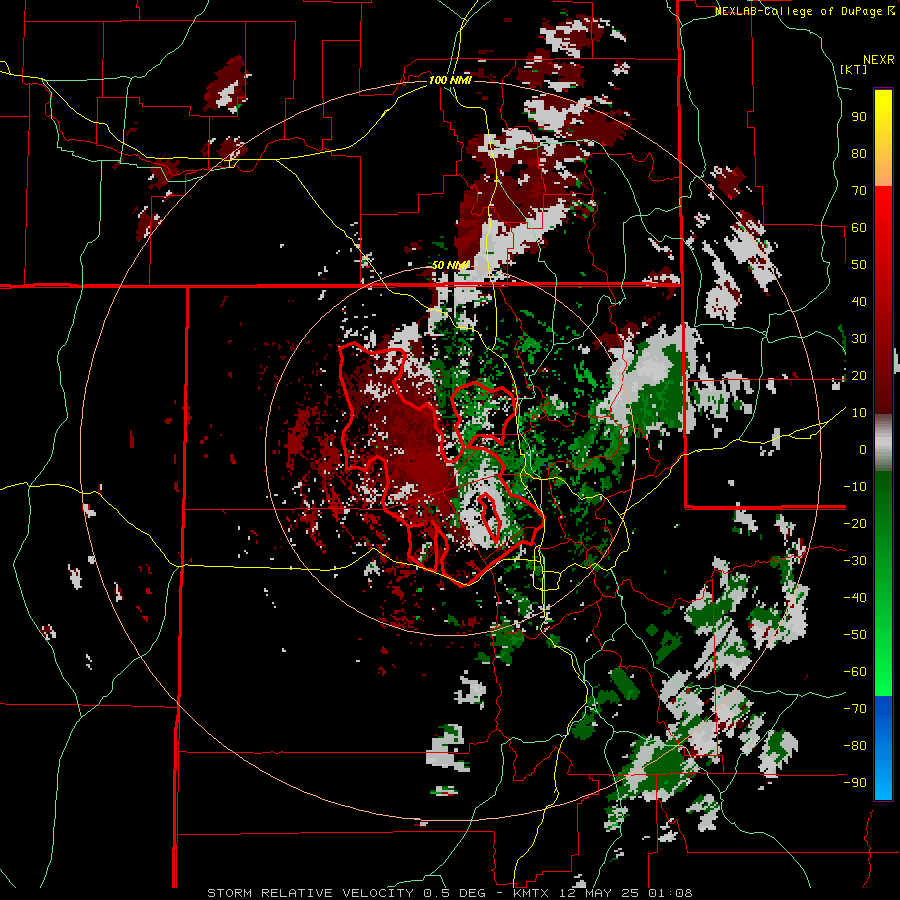Click the 60 value on the scale
Viewport: 900px width, 900px height.
pos(859,228)
